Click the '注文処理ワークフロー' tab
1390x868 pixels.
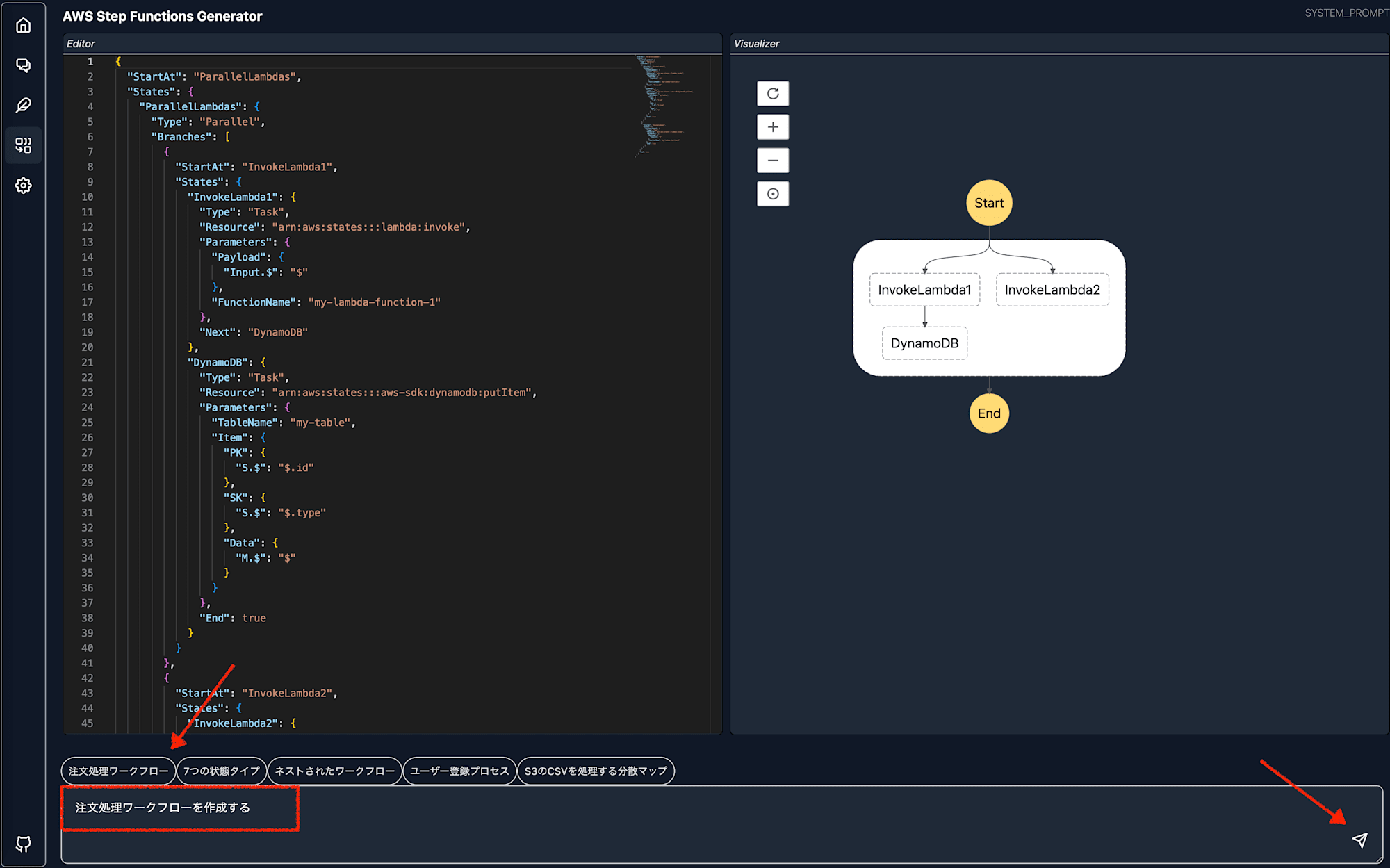click(120, 770)
